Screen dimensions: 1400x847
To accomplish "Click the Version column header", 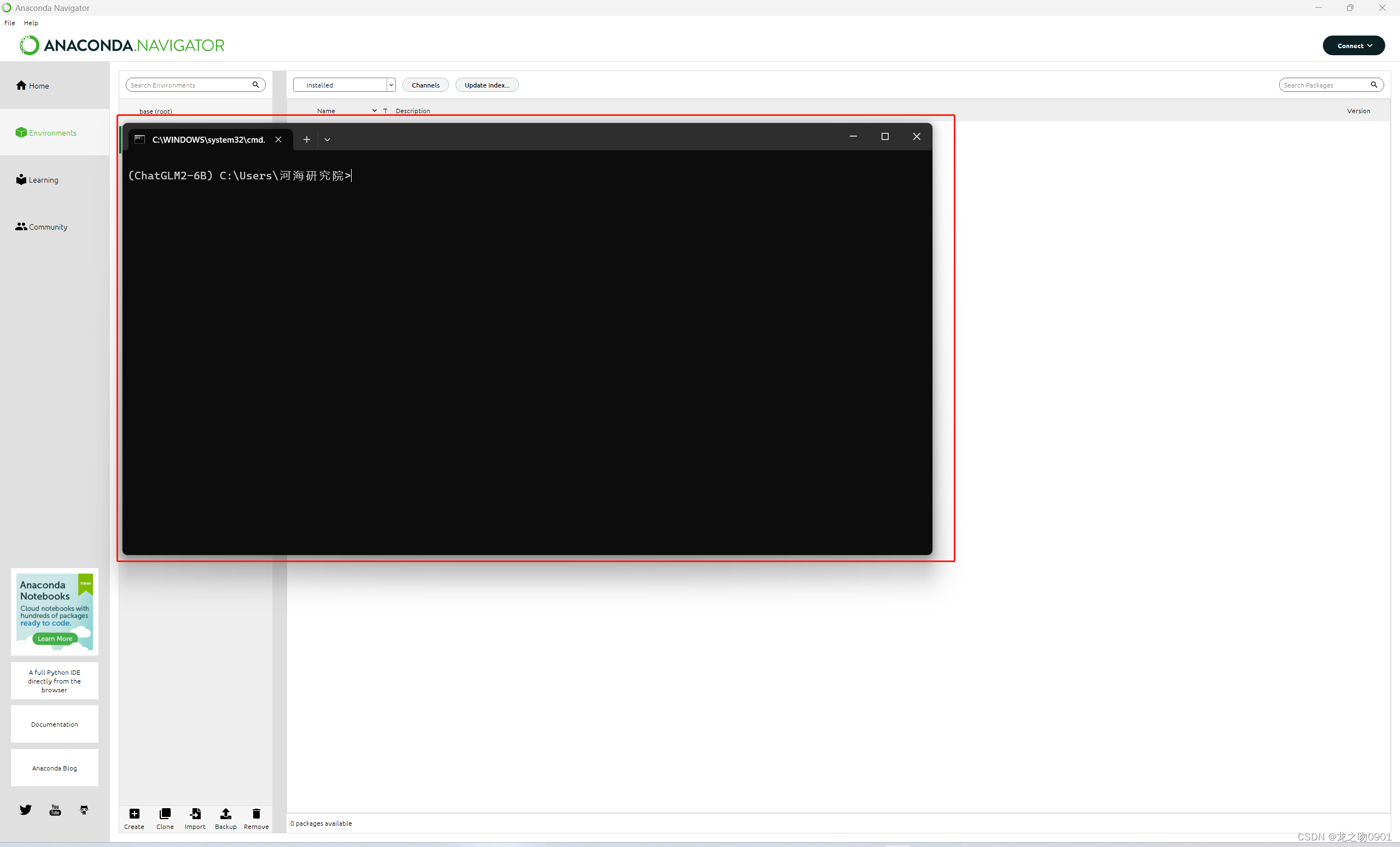I will [1358, 111].
